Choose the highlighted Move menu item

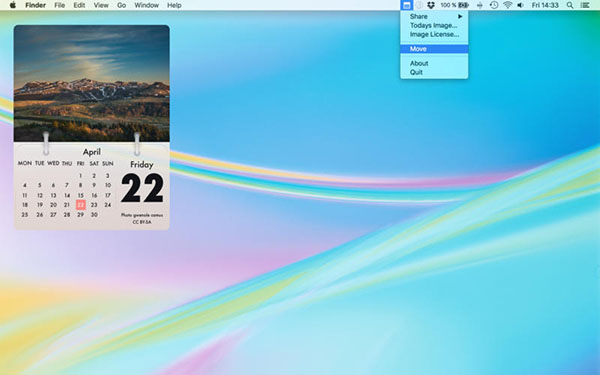tap(434, 49)
